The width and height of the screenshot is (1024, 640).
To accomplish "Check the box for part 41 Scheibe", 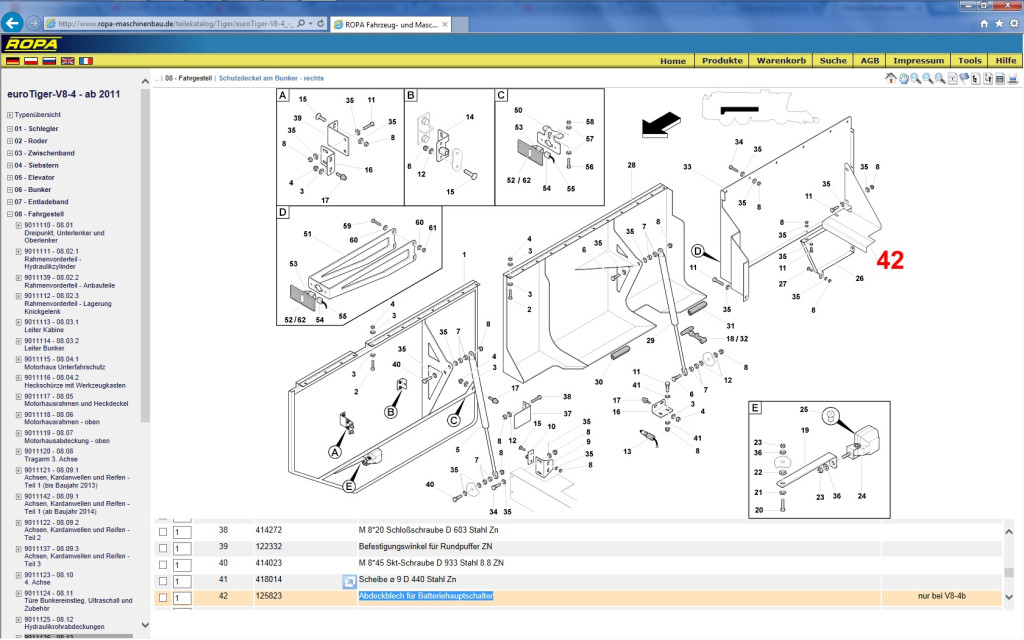I will click(163, 581).
